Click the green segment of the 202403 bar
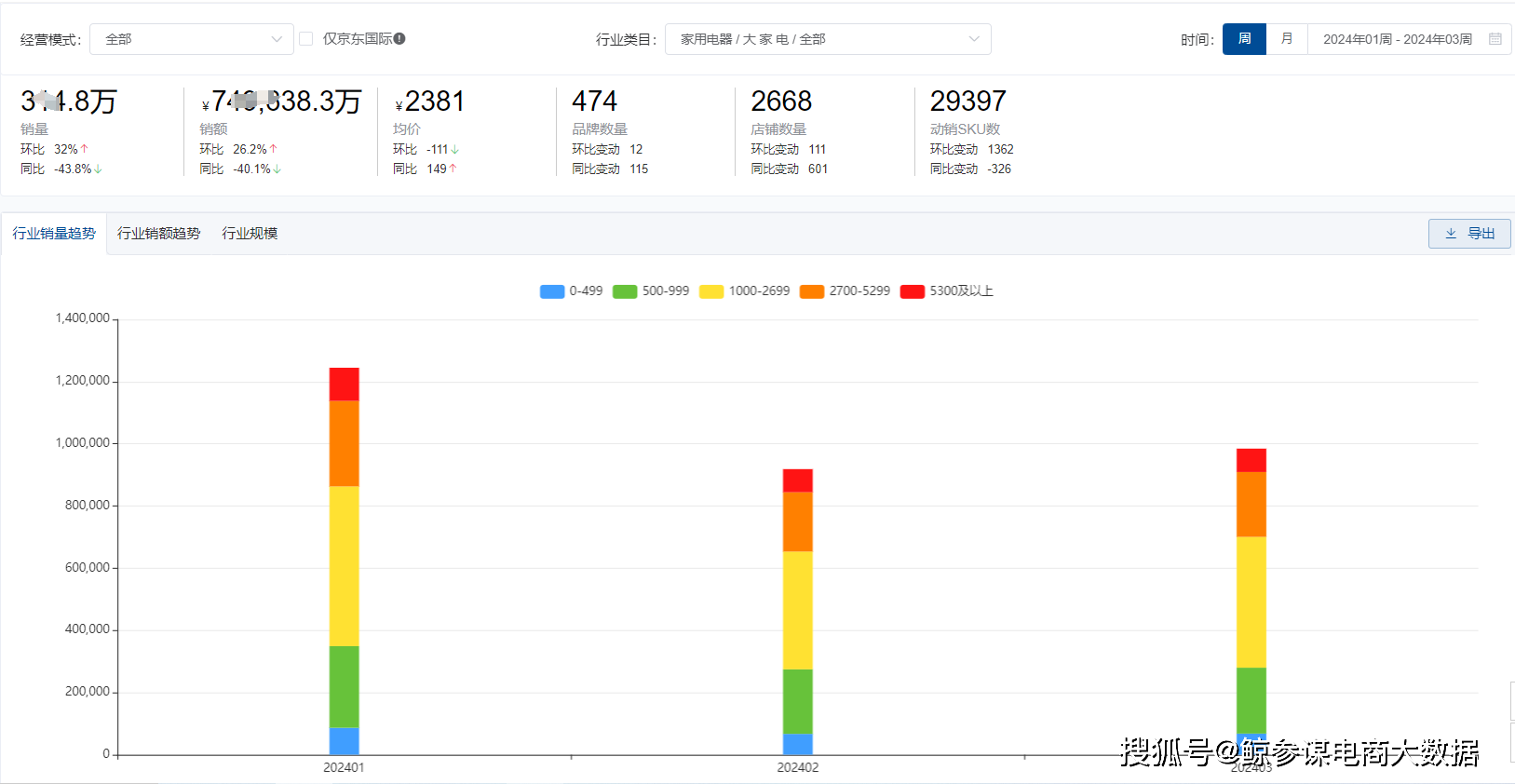Viewport: 1515px width, 784px height. tap(1251, 700)
